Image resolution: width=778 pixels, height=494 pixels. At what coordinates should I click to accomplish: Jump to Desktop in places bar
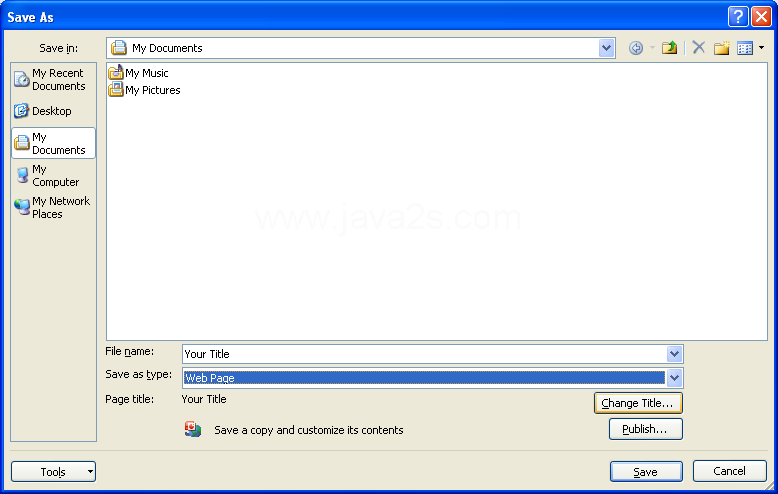tap(53, 111)
